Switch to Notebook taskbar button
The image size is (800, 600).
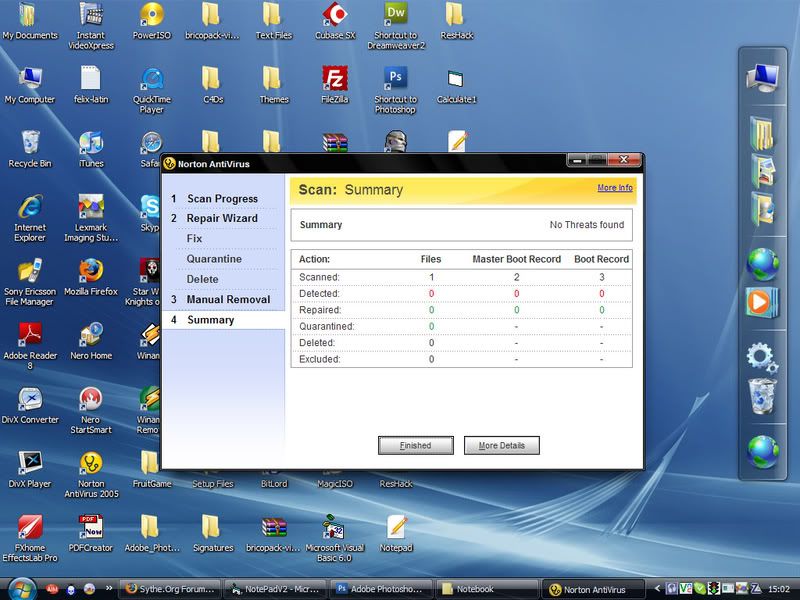[487, 589]
